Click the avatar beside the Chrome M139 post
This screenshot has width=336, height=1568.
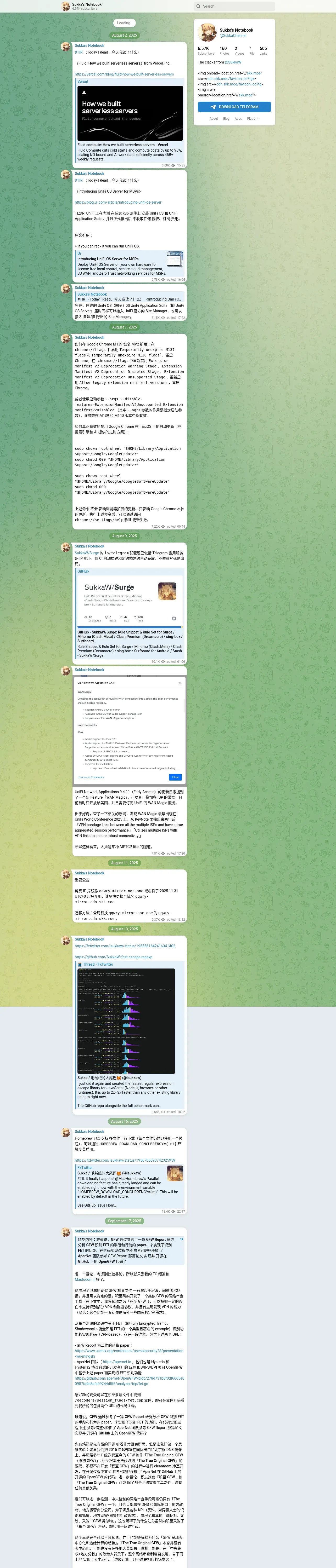coord(66,338)
